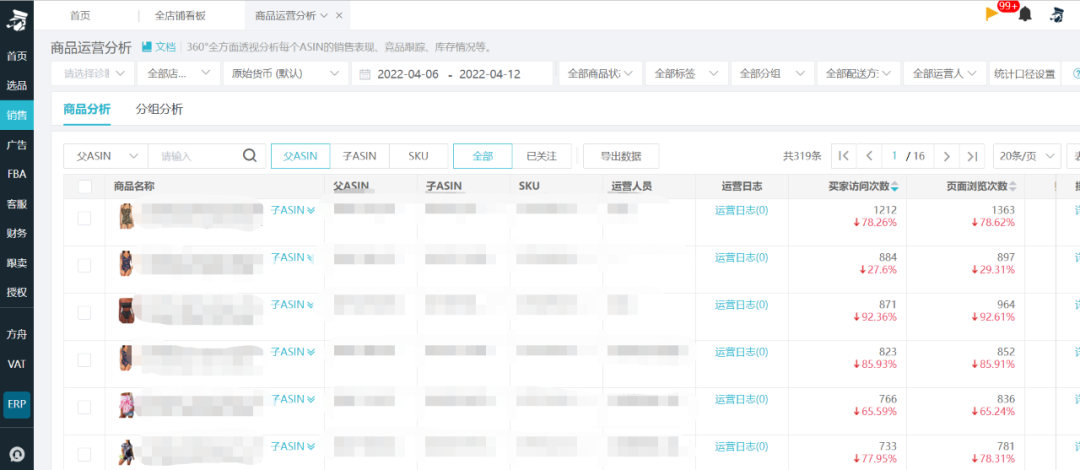
Task: Select the 子ASIN view toggle button
Action: point(360,156)
